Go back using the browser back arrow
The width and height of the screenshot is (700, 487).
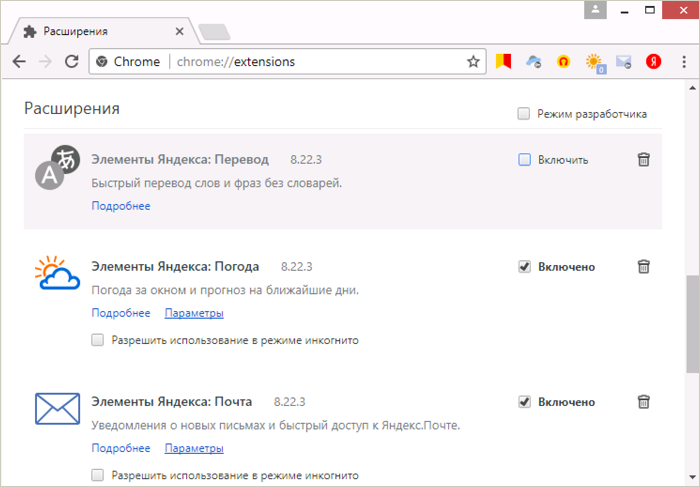19,62
